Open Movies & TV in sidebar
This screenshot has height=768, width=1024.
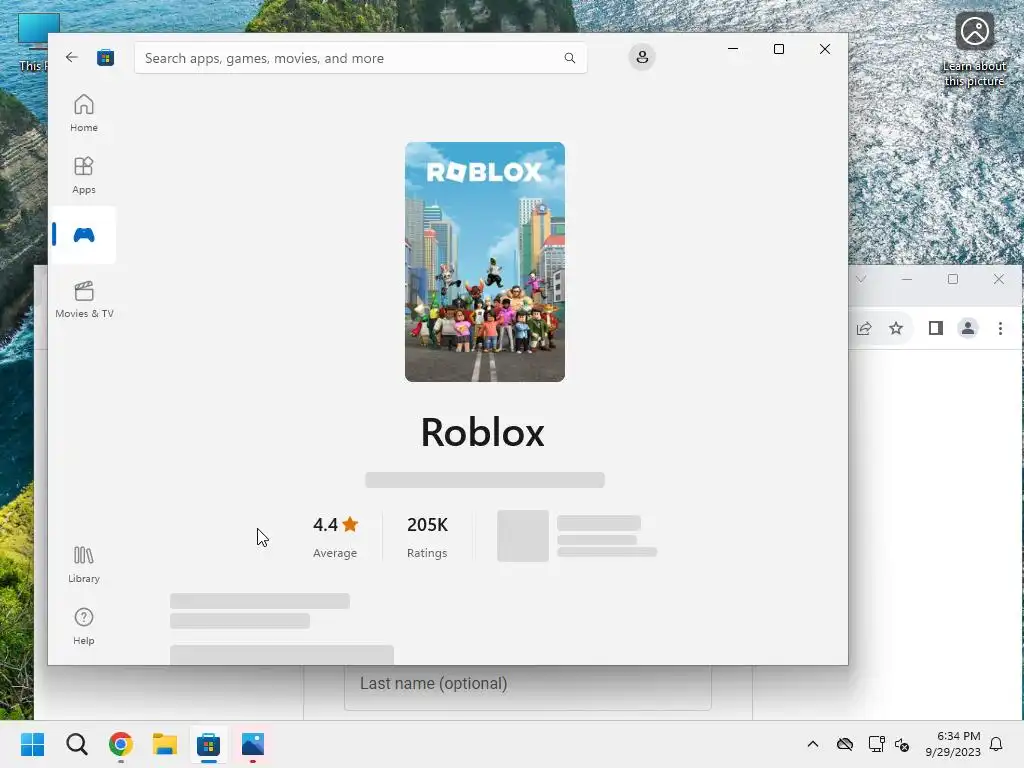(84, 299)
